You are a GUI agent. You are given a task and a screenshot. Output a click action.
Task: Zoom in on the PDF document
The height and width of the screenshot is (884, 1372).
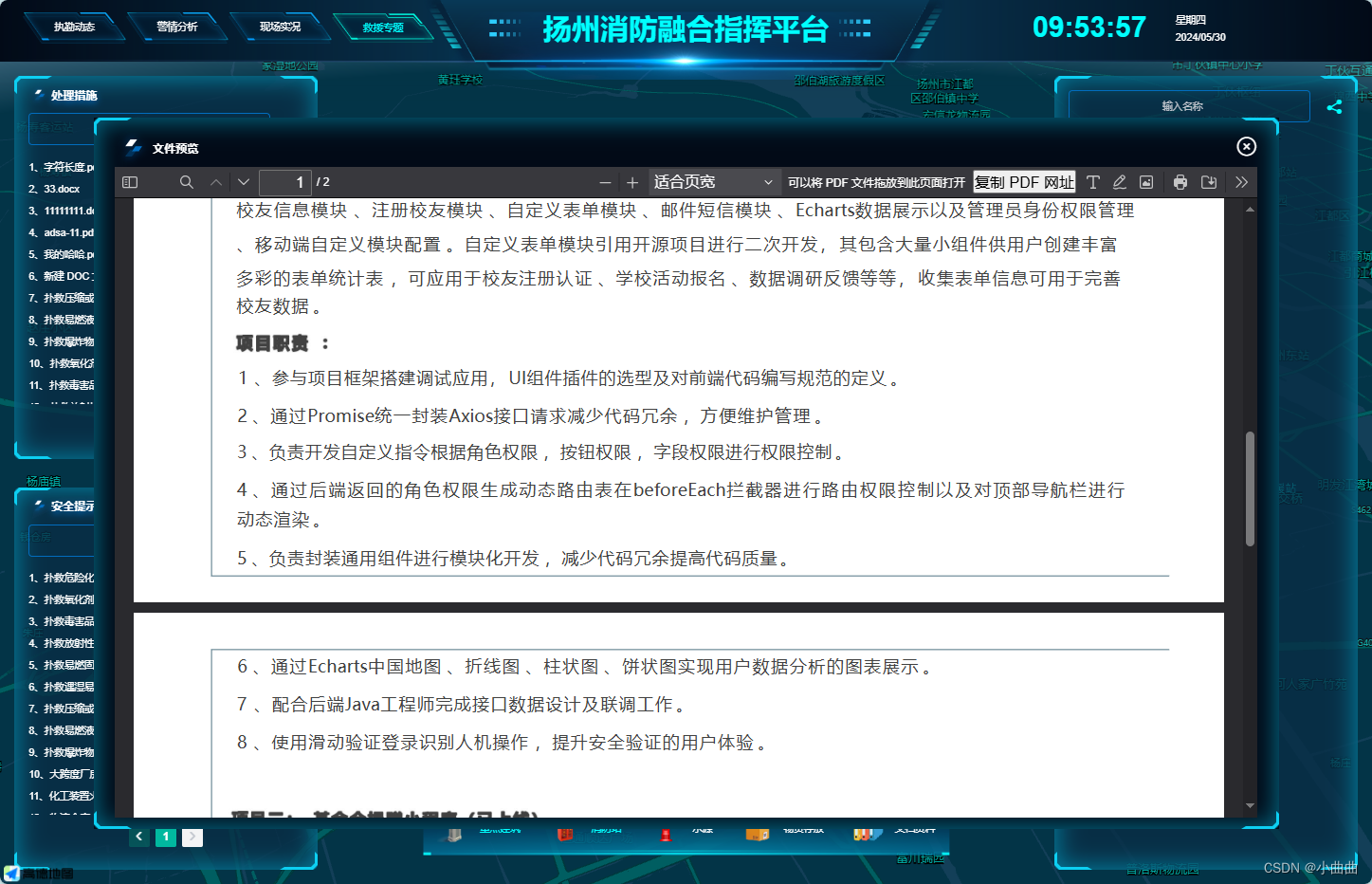click(632, 182)
